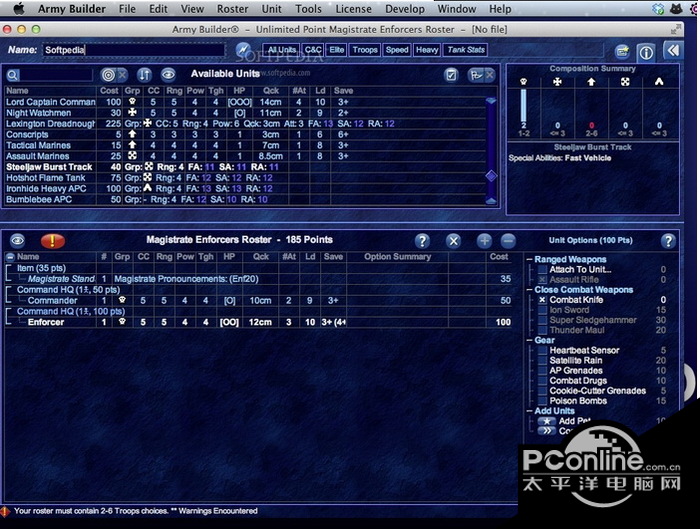The width and height of the screenshot is (700, 529).
Task: Open the Tools menu
Action: (x=308, y=8)
